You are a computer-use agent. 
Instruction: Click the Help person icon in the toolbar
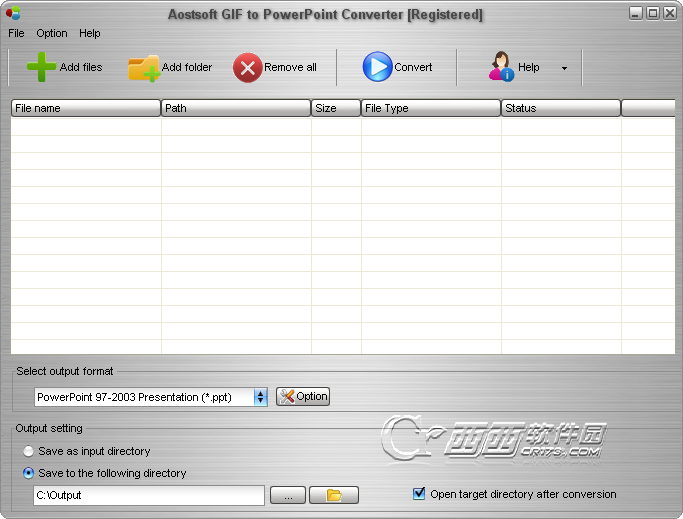[x=501, y=66]
